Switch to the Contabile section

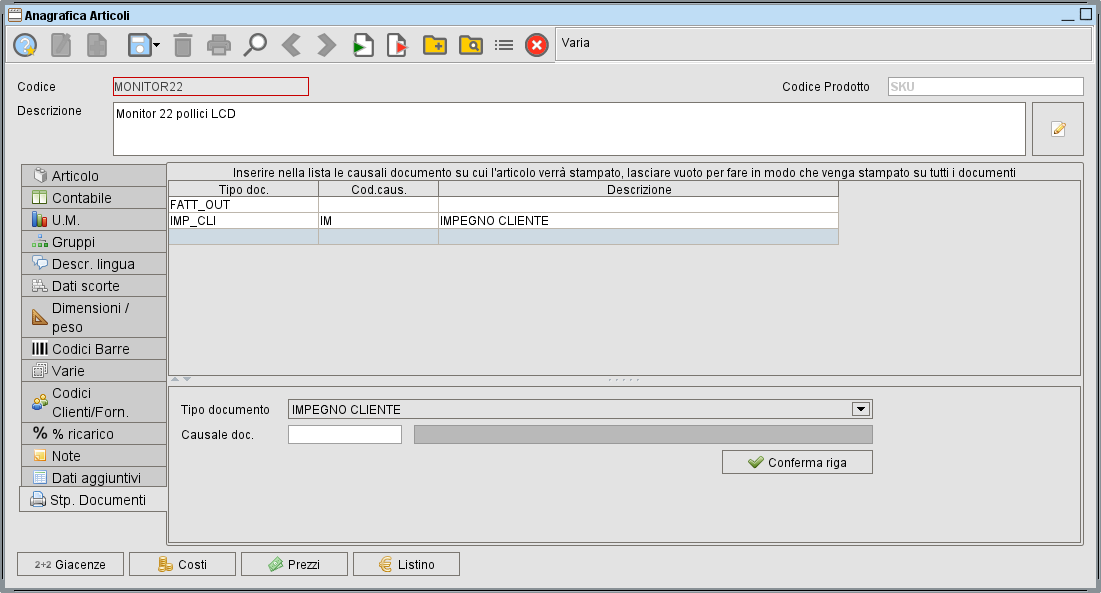click(x=95, y=197)
